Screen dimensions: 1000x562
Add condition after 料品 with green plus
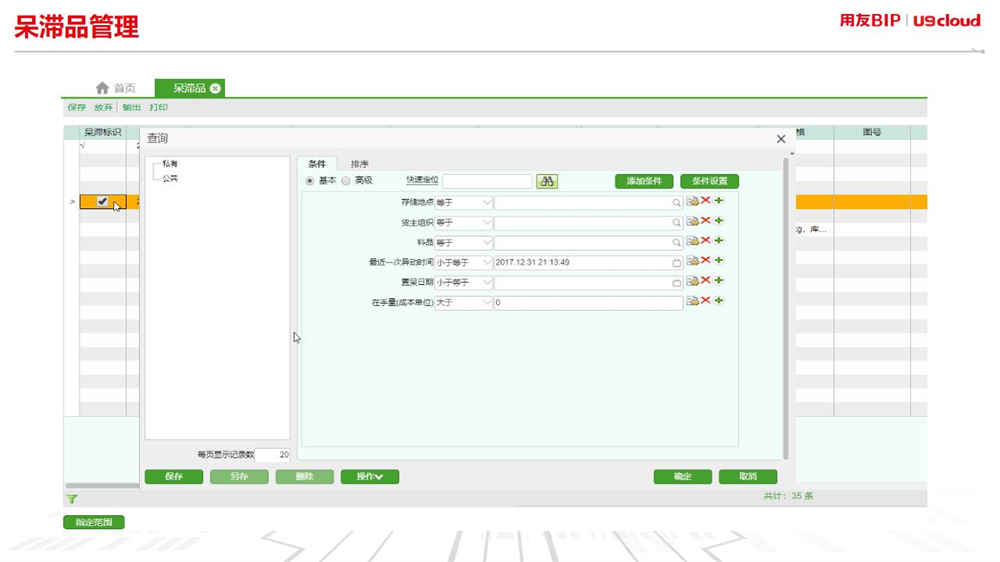pyautogui.click(x=719, y=240)
